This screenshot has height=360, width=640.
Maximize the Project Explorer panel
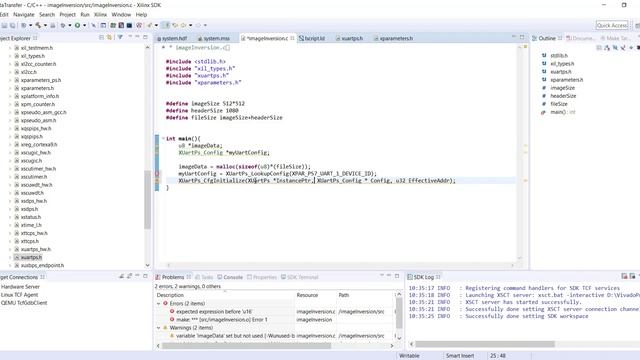145,37
